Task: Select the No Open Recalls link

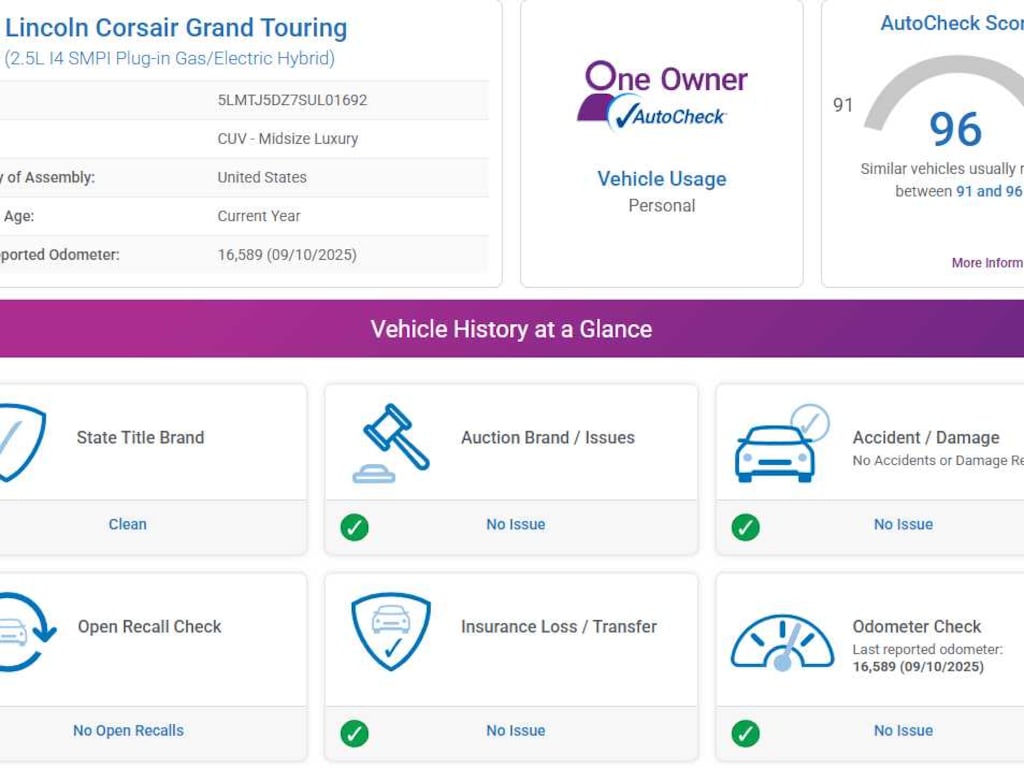Action: [x=128, y=731]
